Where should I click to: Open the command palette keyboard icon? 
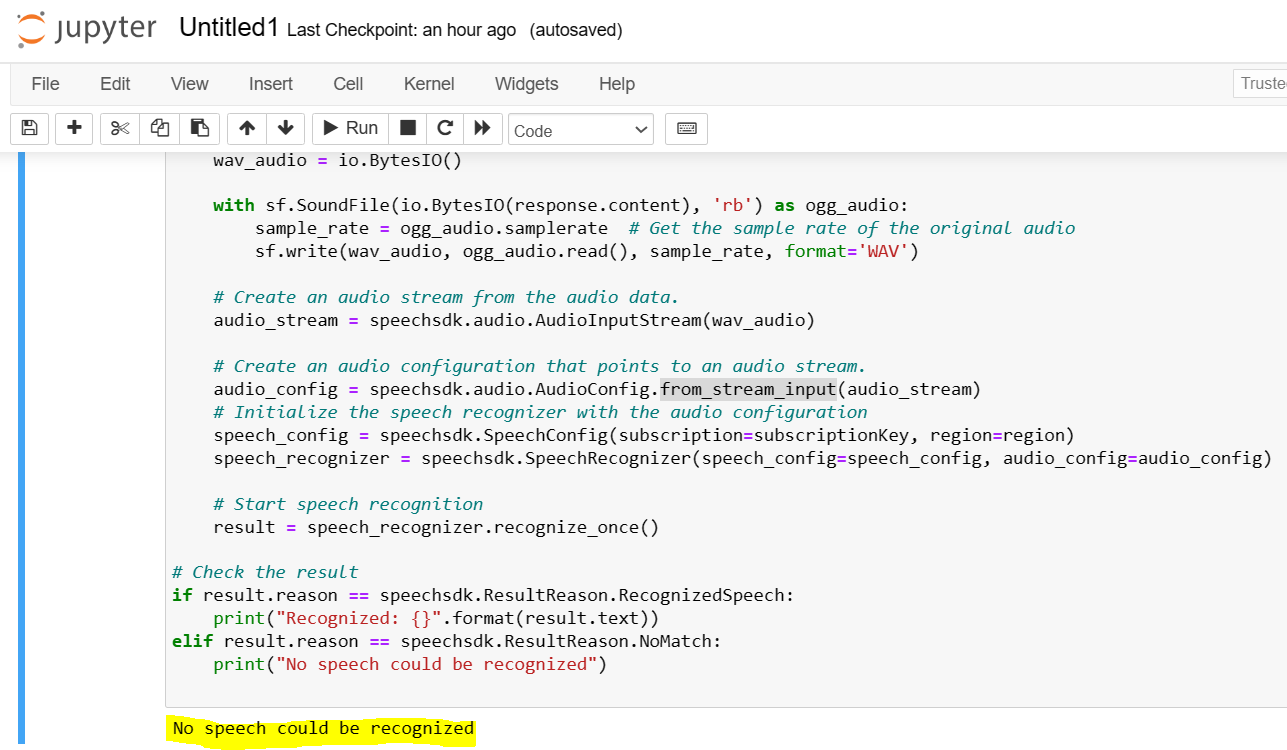tap(686, 128)
